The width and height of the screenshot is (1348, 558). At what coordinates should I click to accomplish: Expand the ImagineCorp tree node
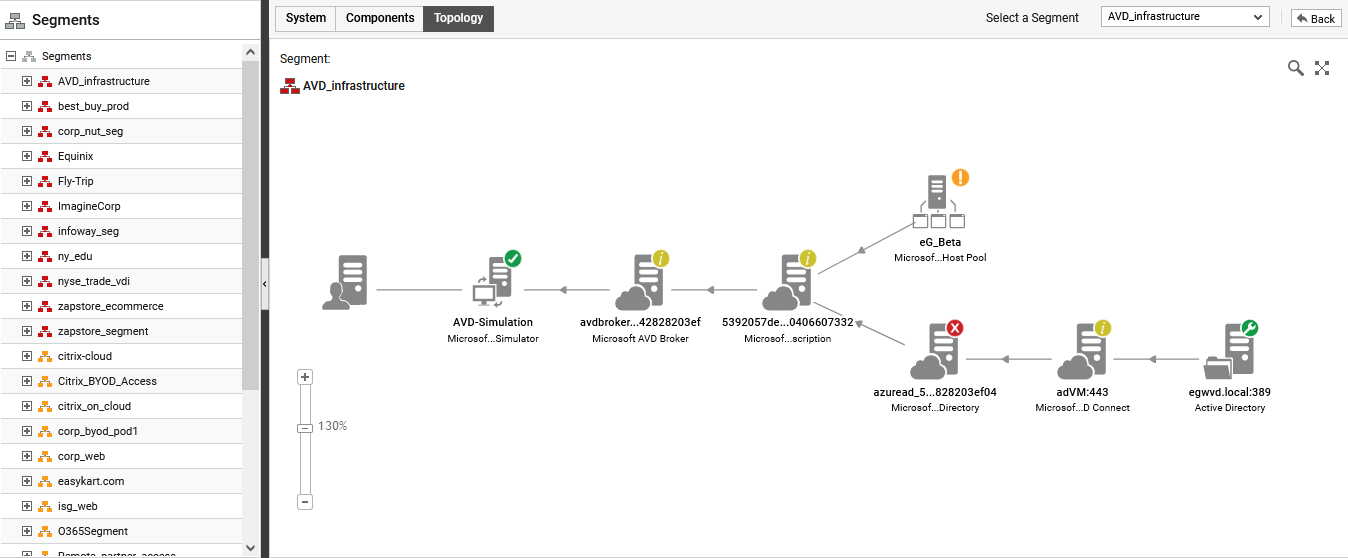coord(27,206)
